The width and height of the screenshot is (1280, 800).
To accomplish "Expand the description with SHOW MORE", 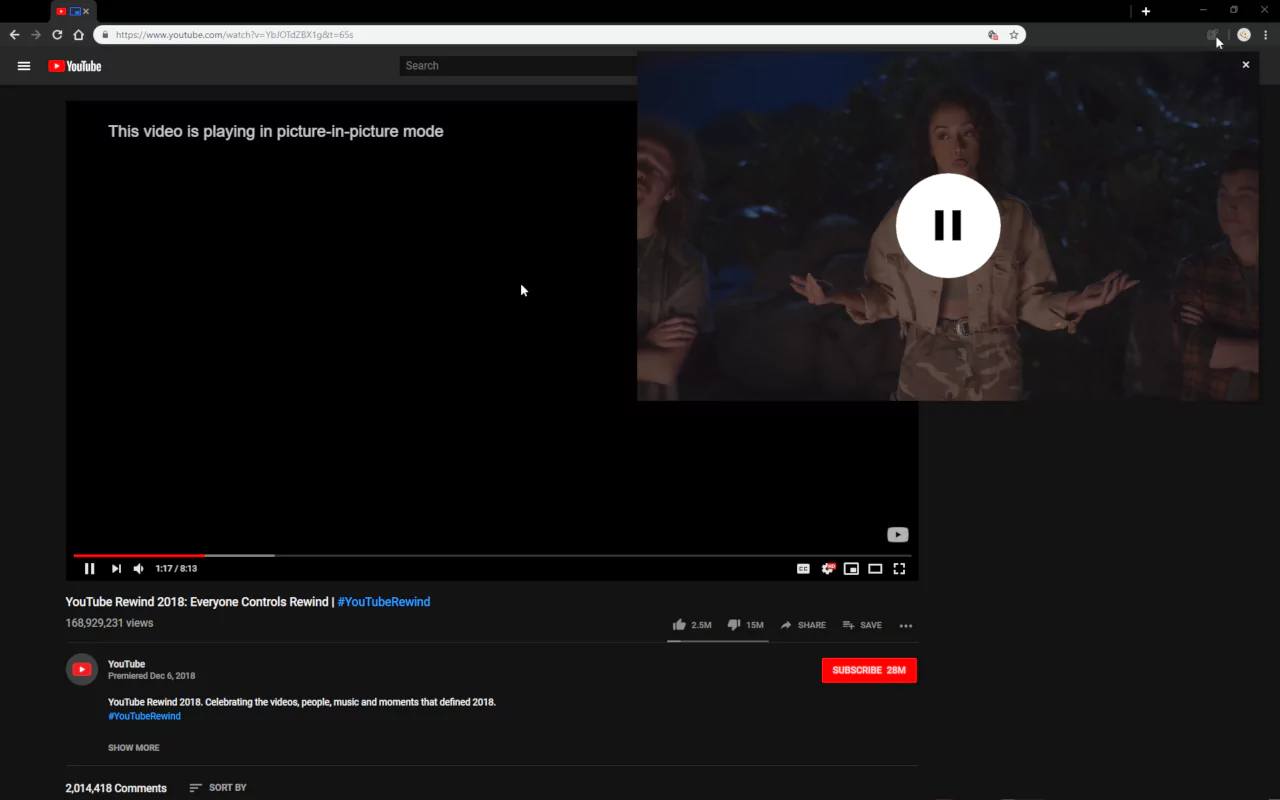I will [x=133, y=747].
